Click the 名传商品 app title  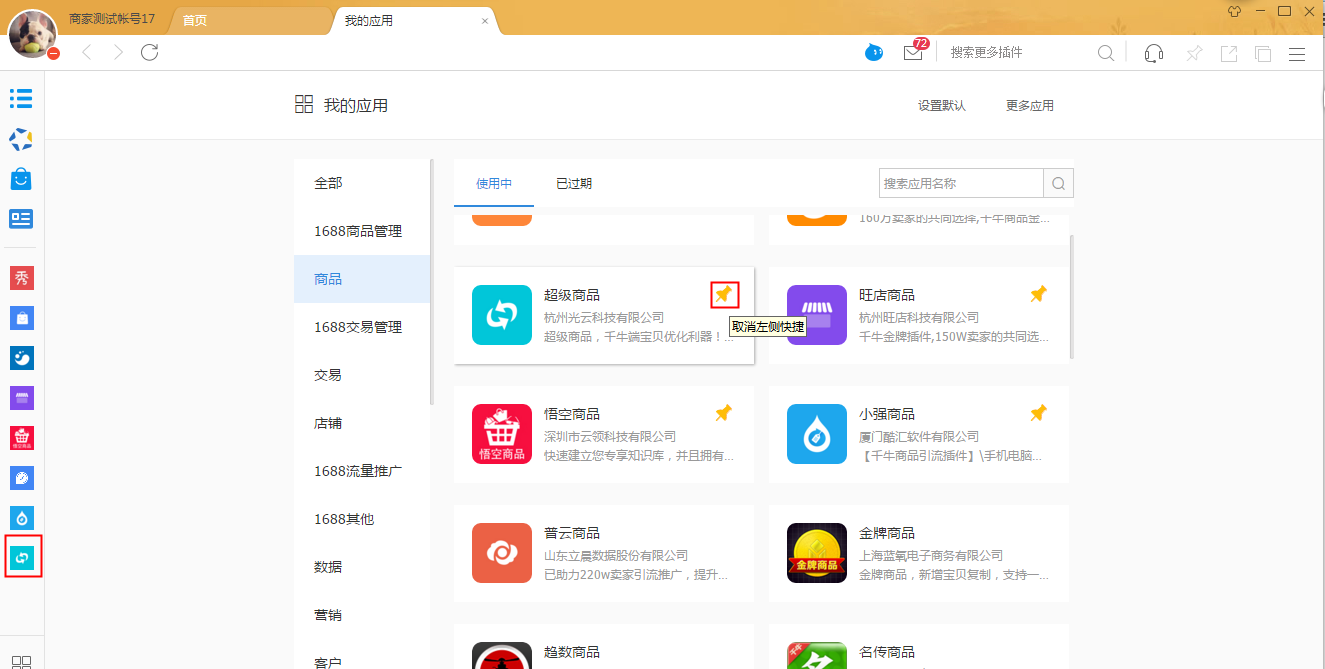pyautogui.click(x=887, y=652)
